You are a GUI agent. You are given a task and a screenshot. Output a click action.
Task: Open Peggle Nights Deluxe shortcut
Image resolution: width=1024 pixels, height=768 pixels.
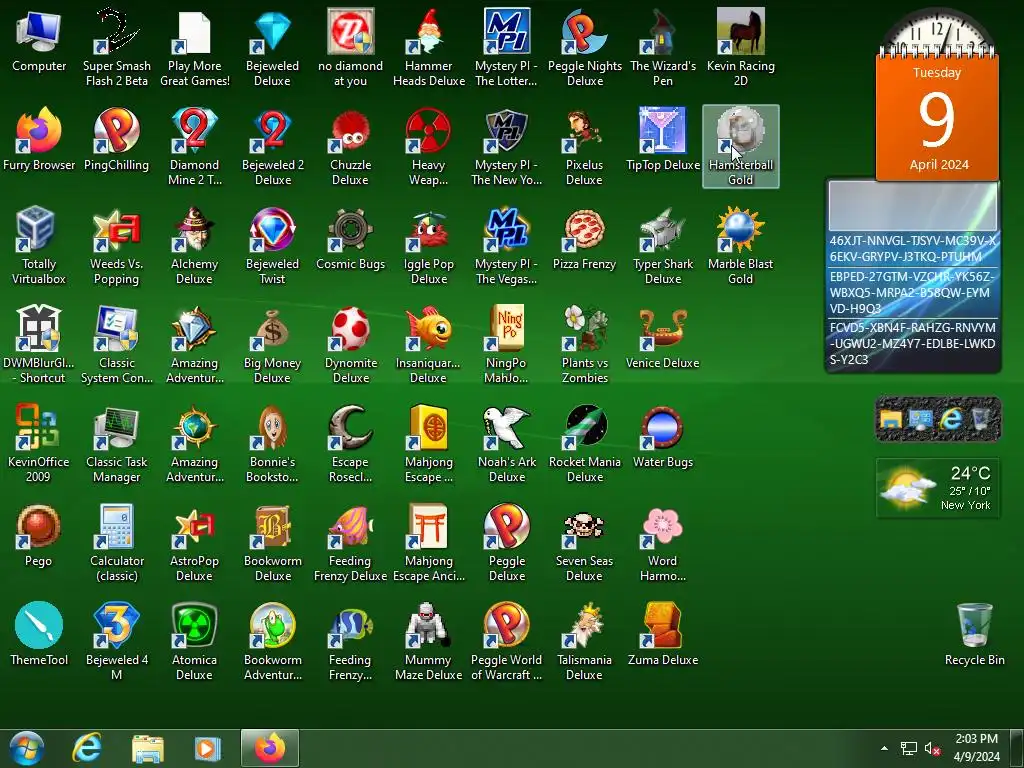pyautogui.click(x=584, y=47)
